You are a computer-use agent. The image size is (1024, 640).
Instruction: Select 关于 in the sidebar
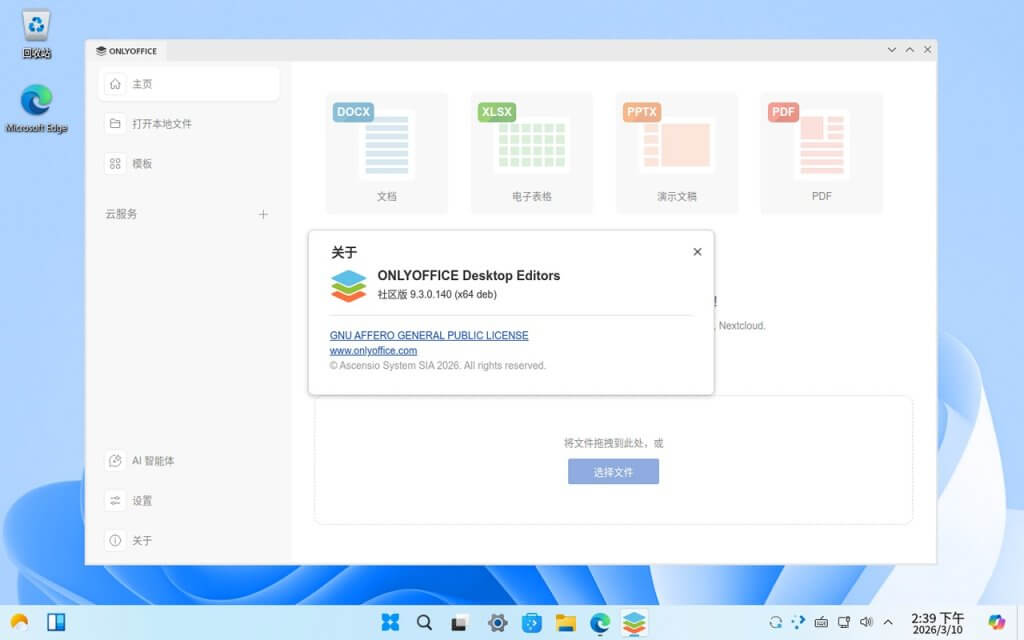189,541
